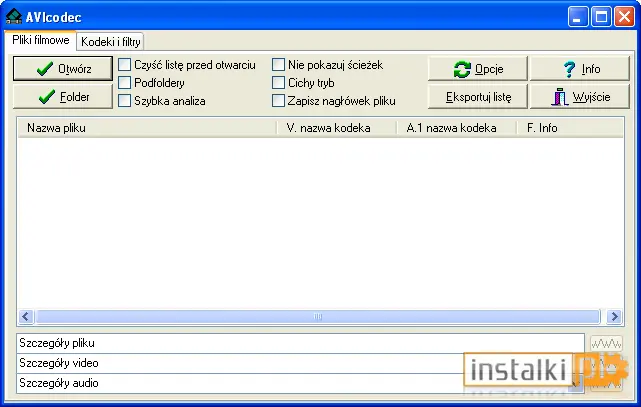Click the file list horizontal scrollbar thumb
The width and height of the screenshot is (641, 407).
[x=318, y=316]
